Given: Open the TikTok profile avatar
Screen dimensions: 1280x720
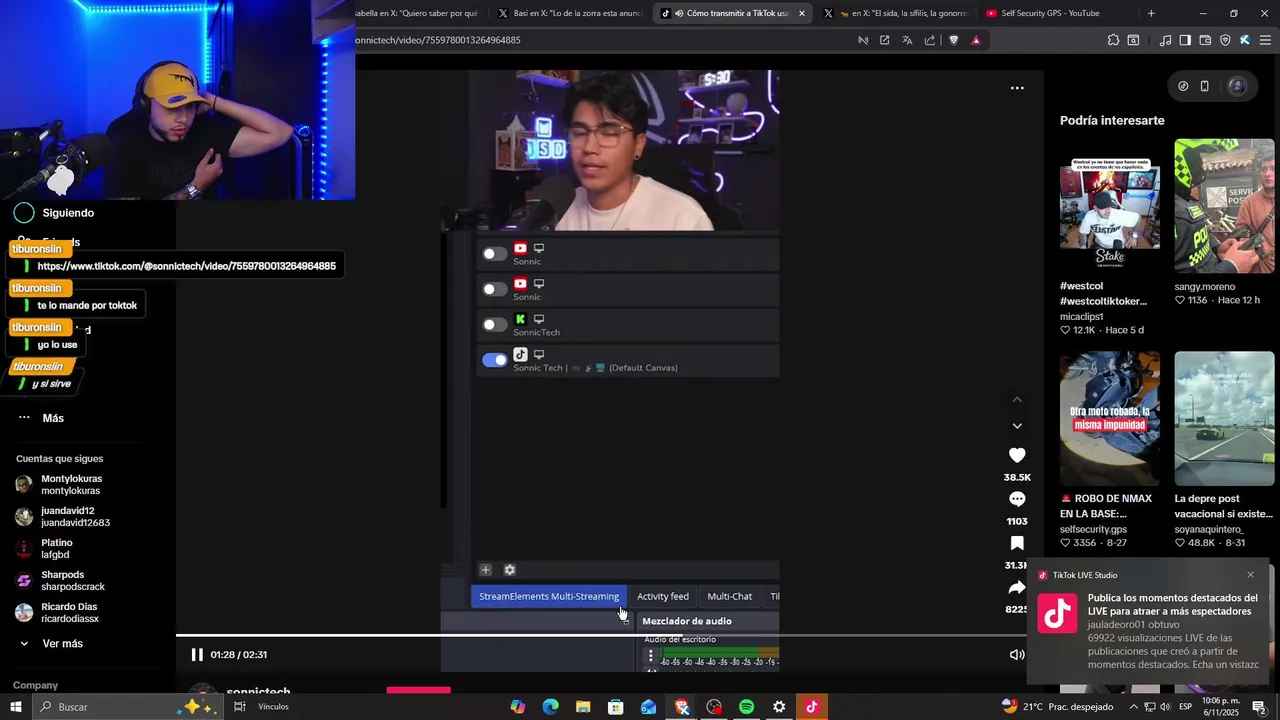Looking at the screenshot, I should 1237,86.
